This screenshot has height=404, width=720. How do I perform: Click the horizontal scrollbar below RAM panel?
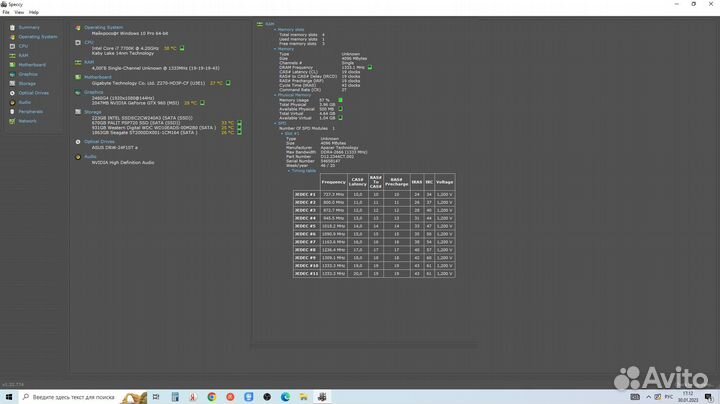[x=364, y=345]
